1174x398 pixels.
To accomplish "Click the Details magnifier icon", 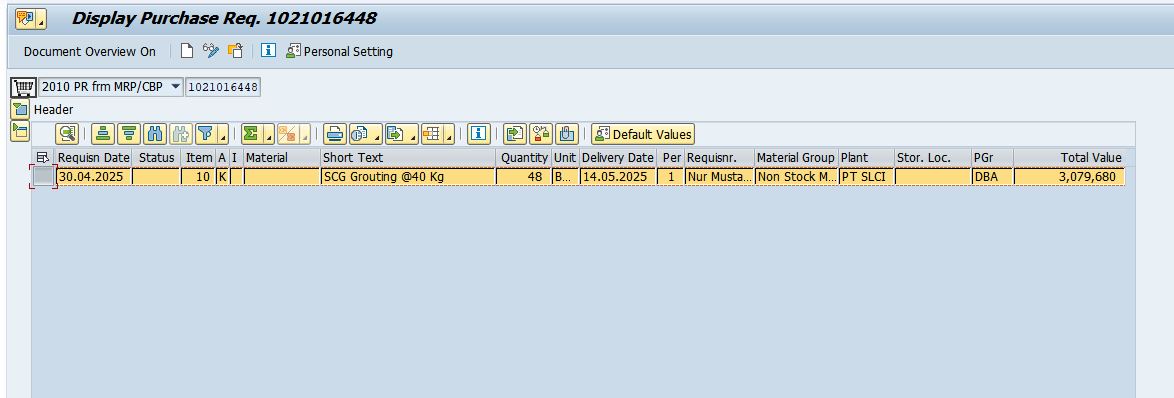I will click(x=67, y=134).
